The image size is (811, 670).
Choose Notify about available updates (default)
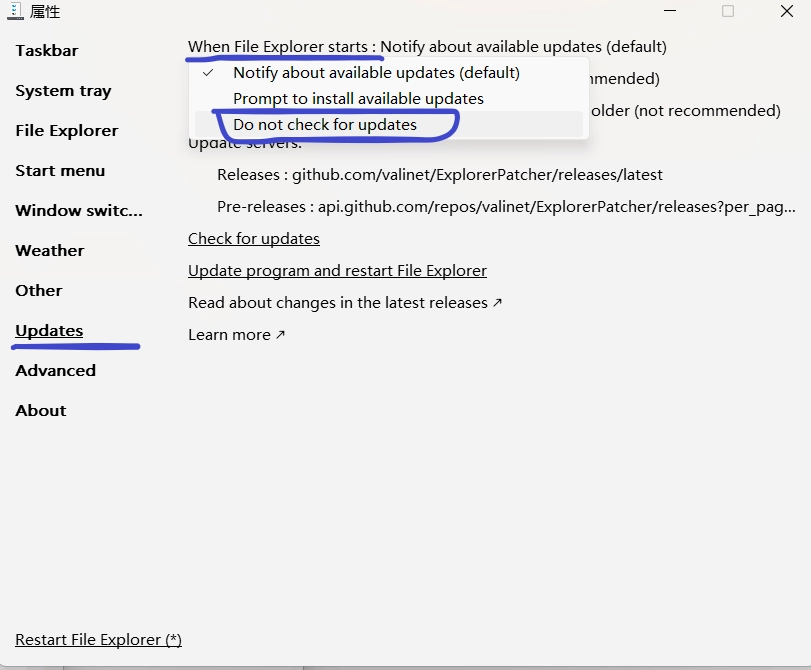pos(376,73)
